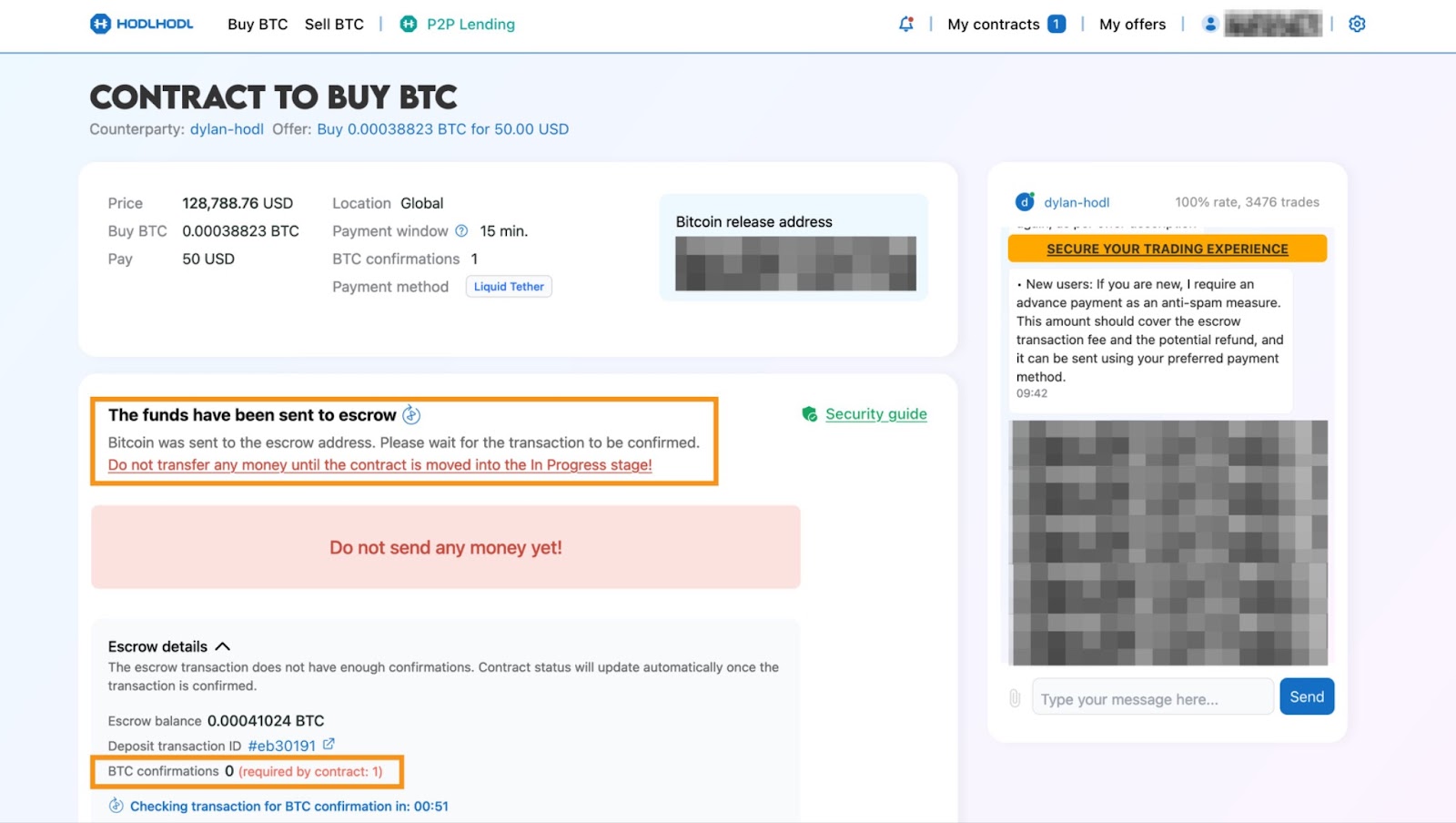Click the Liquid Tether payment method tag
This screenshot has width=1456, height=823.
click(x=509, y=287)
